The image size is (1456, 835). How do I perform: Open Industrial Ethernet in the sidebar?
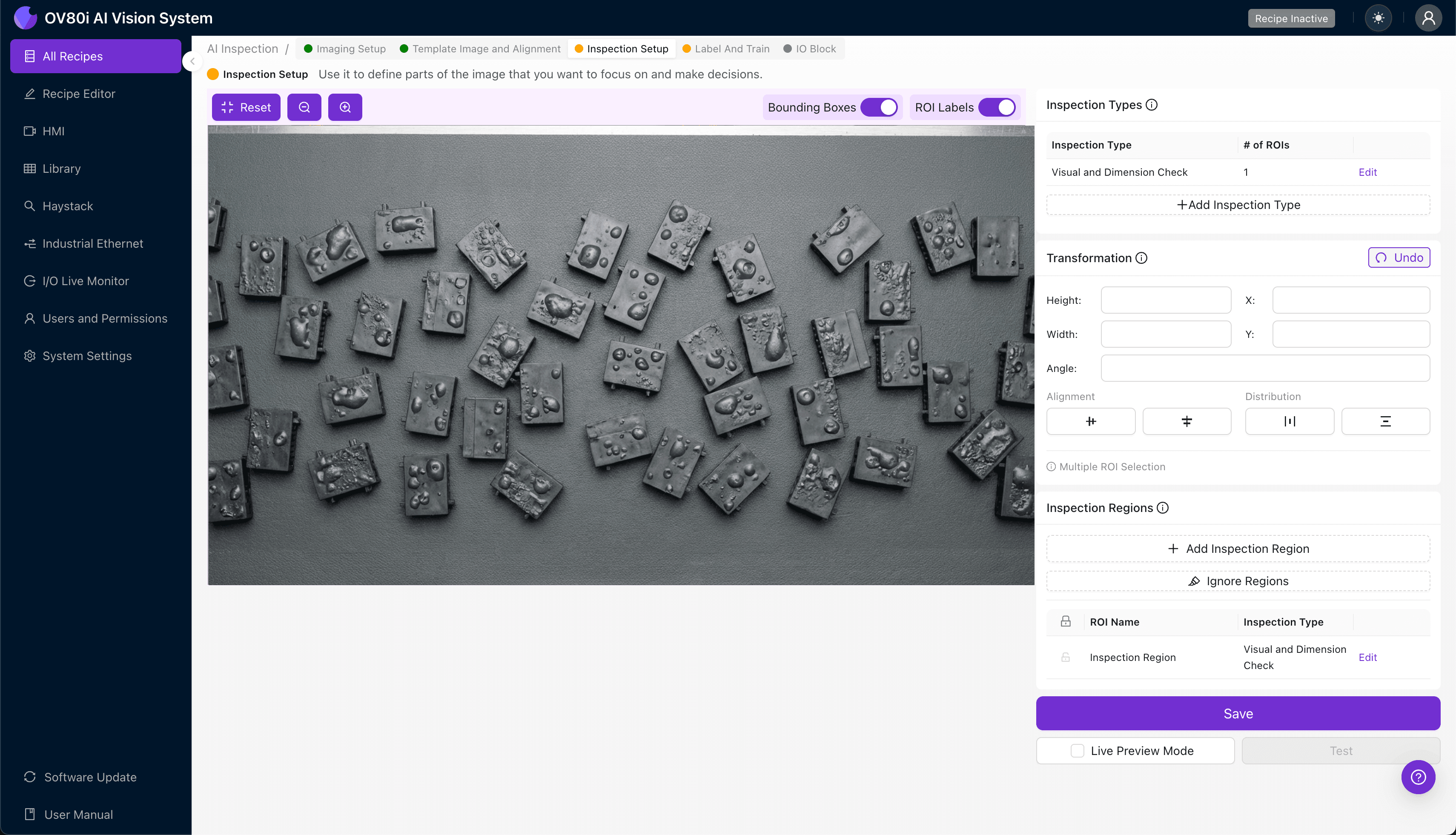pos(92,244)
